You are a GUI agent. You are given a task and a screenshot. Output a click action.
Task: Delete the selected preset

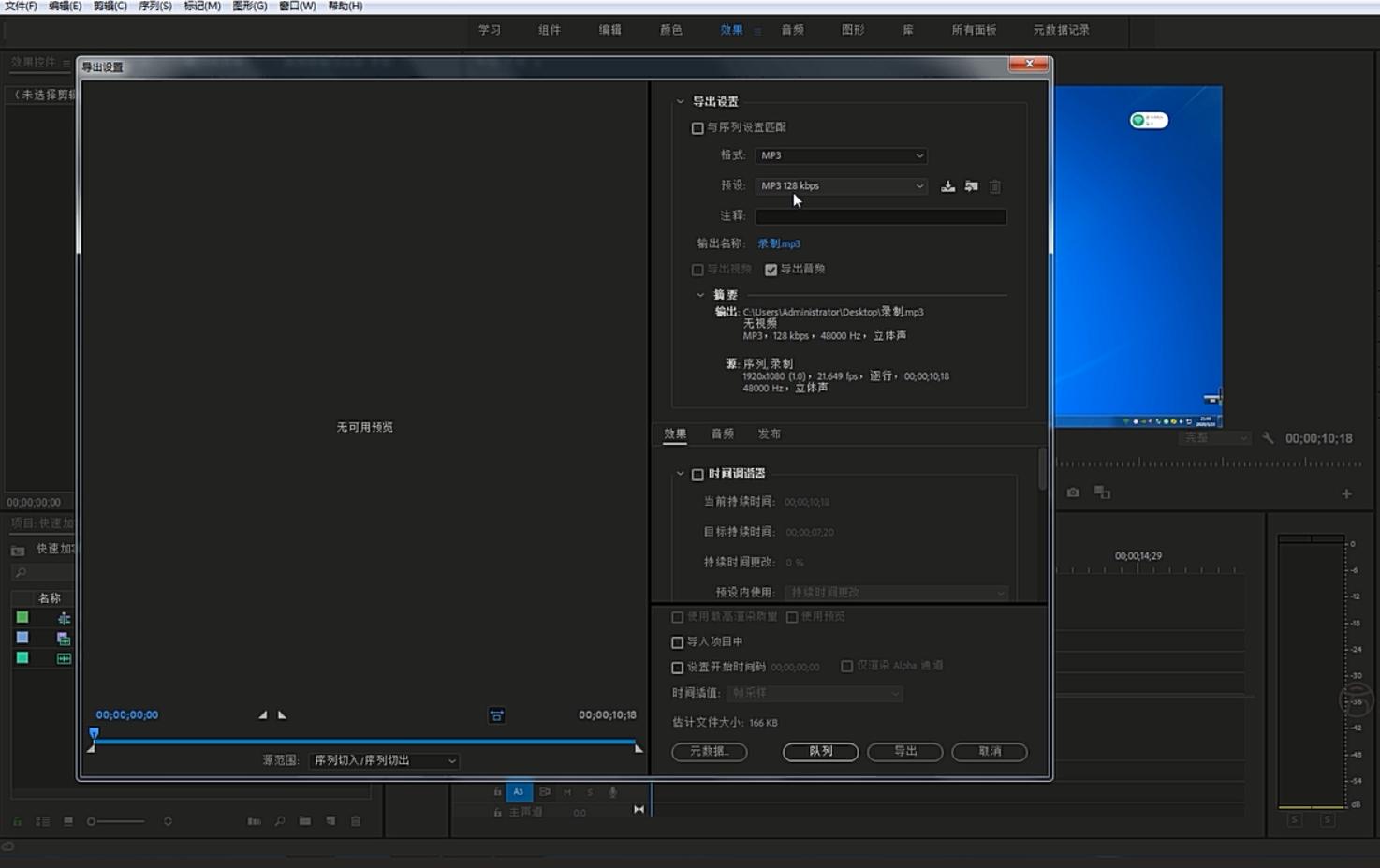[x=994, y=186]
